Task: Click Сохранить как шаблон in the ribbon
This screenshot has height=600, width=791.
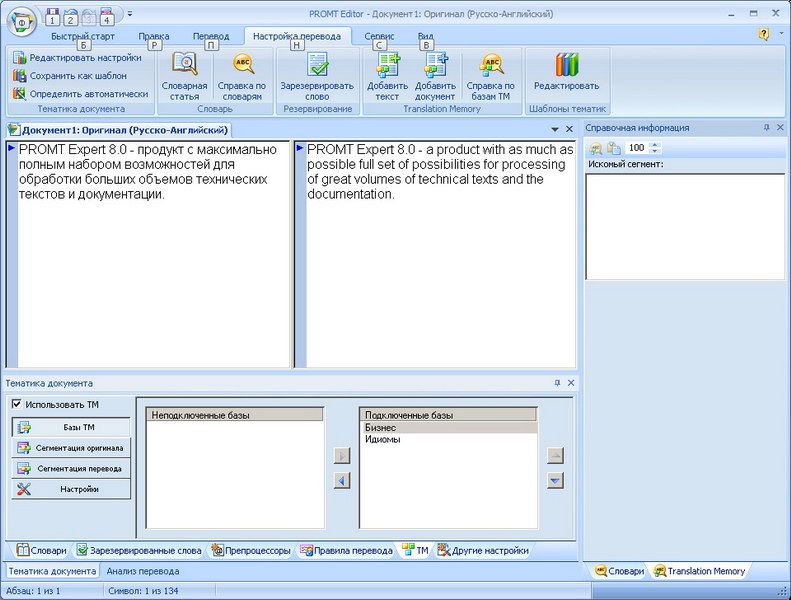Action: click(76, 76)
